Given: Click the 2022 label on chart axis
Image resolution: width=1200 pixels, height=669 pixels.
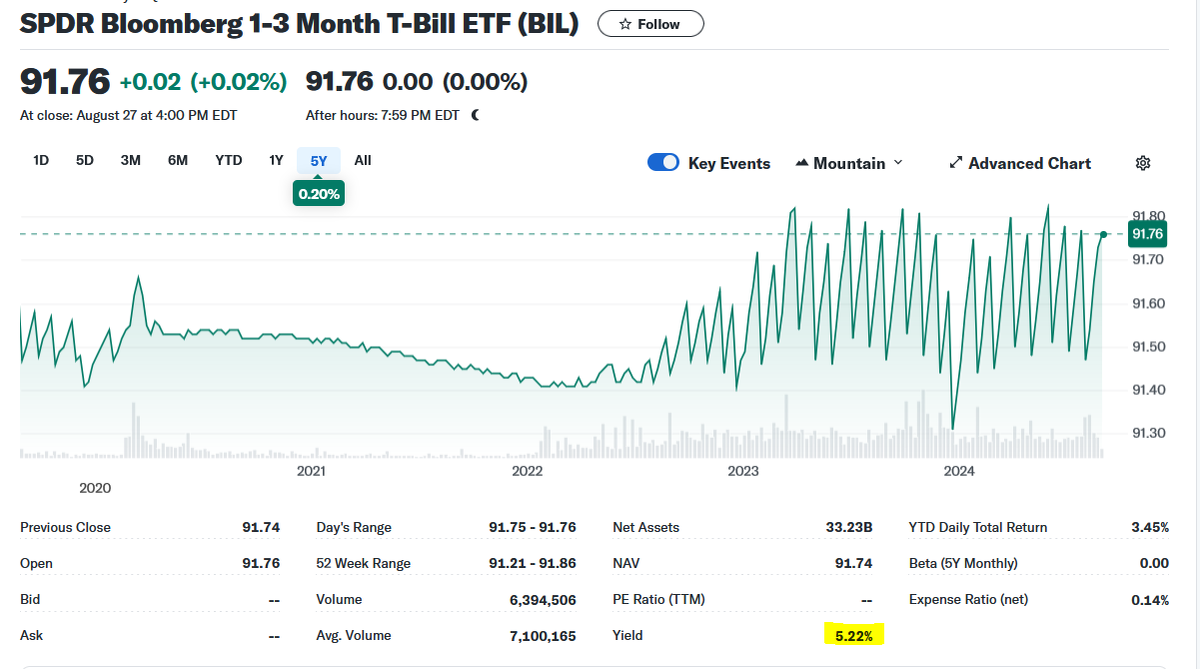Looking at the screenshot, I should point(527,470).
